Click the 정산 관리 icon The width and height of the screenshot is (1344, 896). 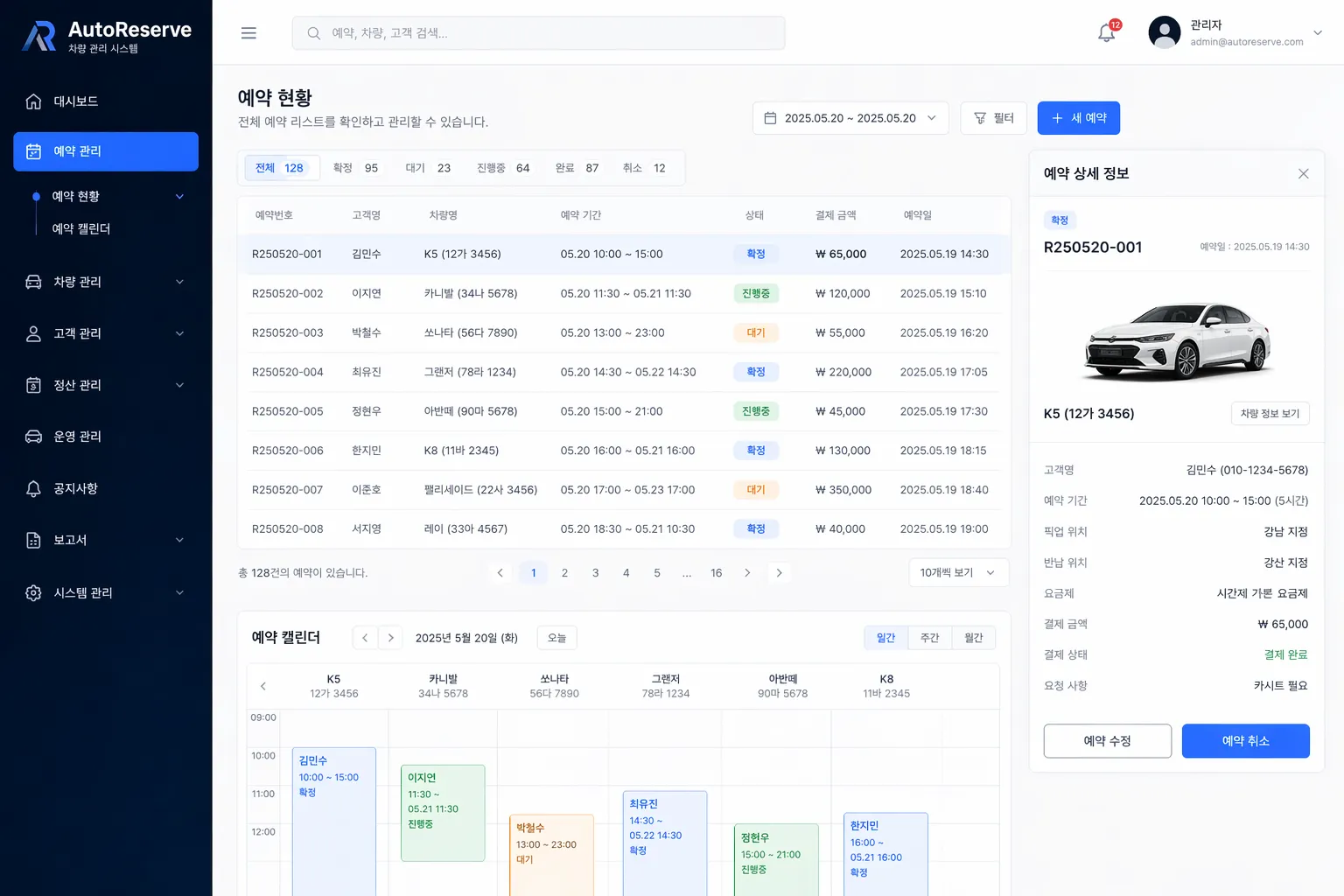(33, 385)
